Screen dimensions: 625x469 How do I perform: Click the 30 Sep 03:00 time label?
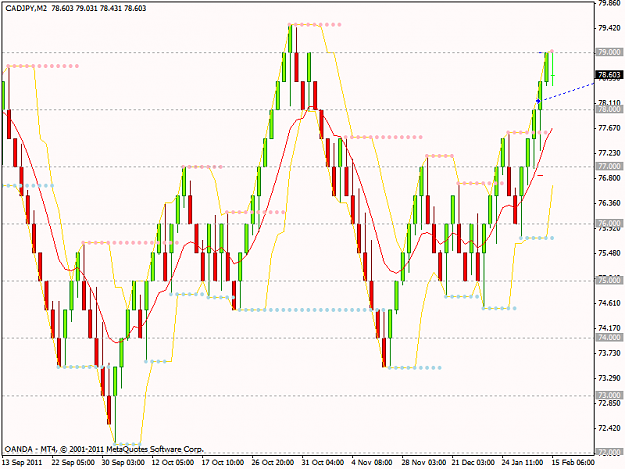click(x=123, y=462)
